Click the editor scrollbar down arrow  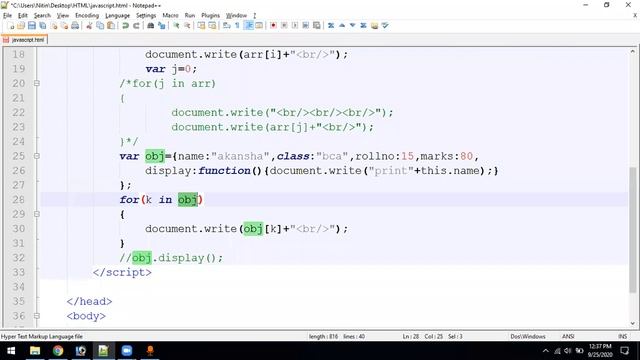click(633, 323)
